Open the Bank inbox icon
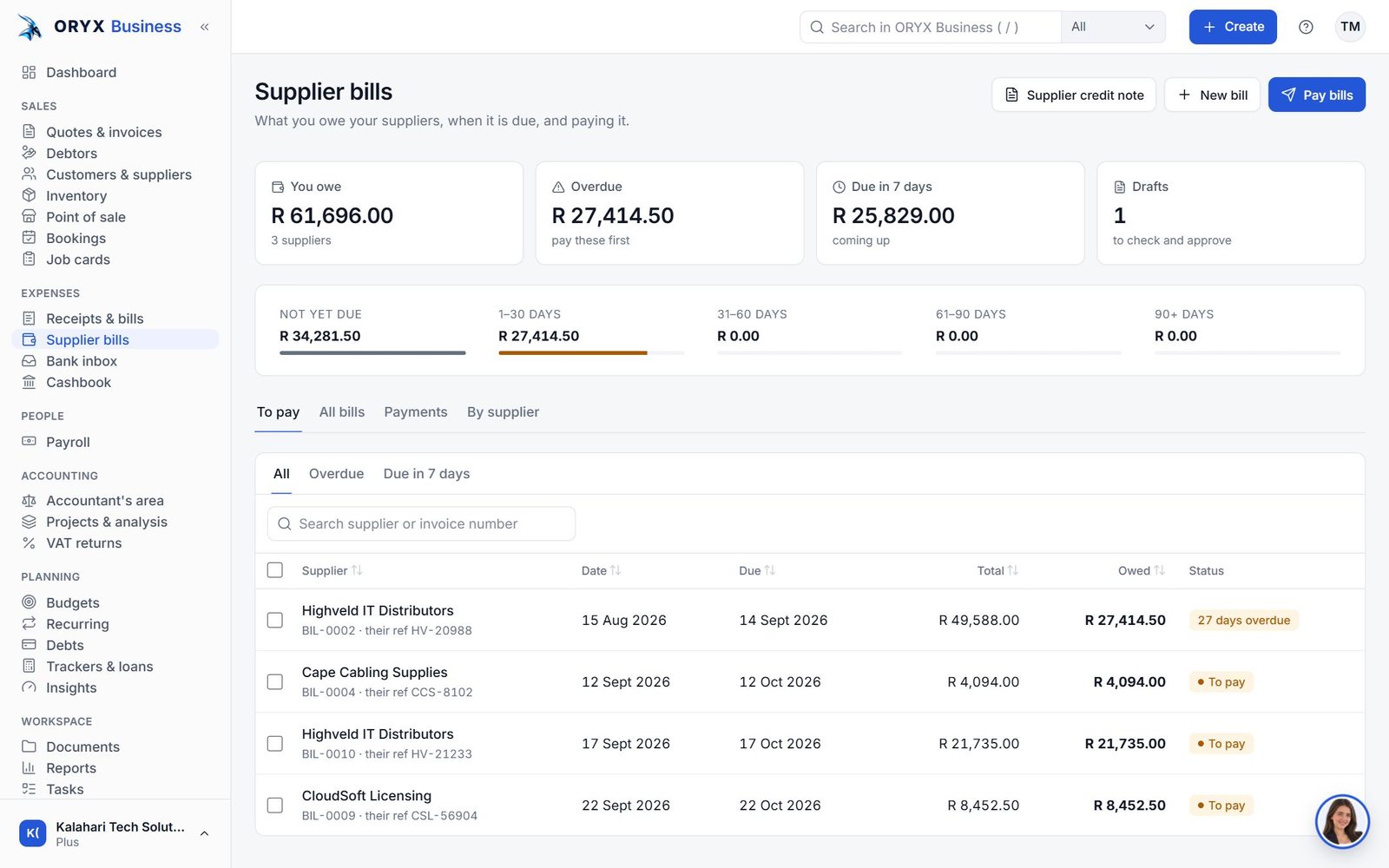The height and width of the screenshot is (868, 1389). click(x=29, y=361)
